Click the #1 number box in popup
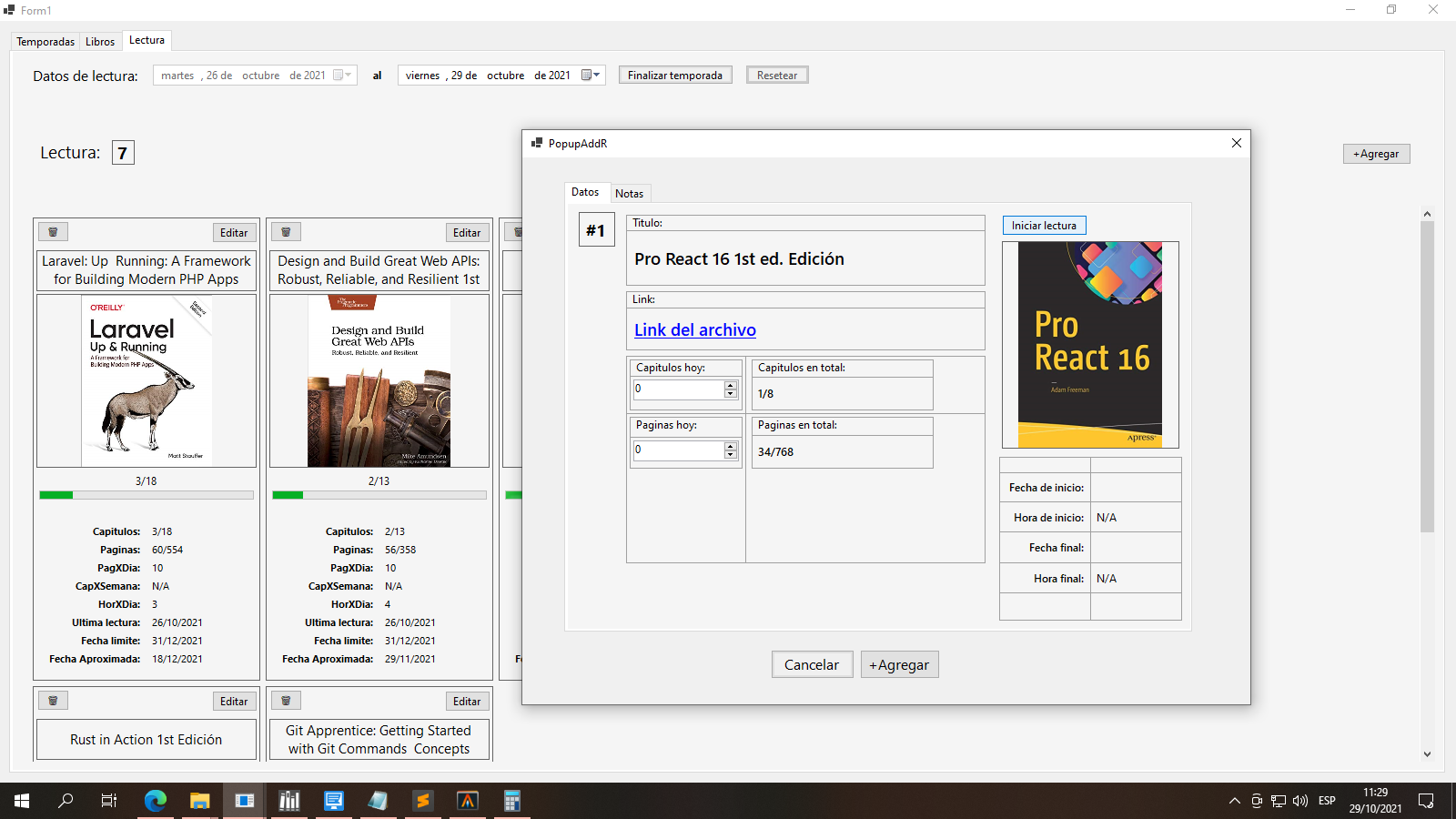 [597, 230]
